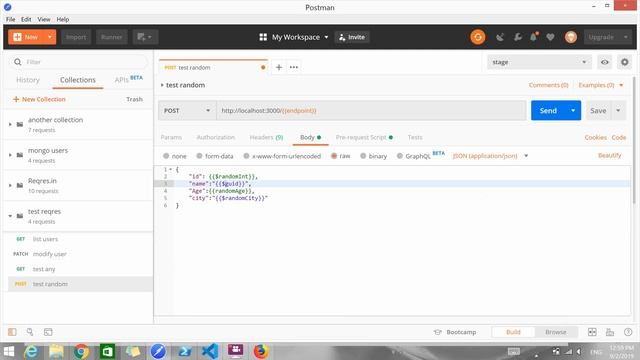Open the Params request tab
Viewport: 640px width, 360px height.
pos(171,138)
